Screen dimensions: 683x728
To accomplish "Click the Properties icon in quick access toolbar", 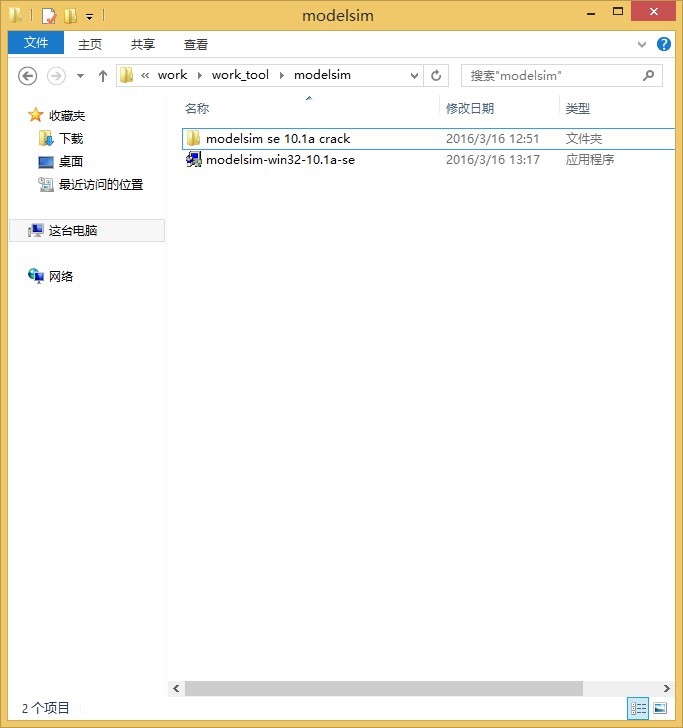I will 48,16.
